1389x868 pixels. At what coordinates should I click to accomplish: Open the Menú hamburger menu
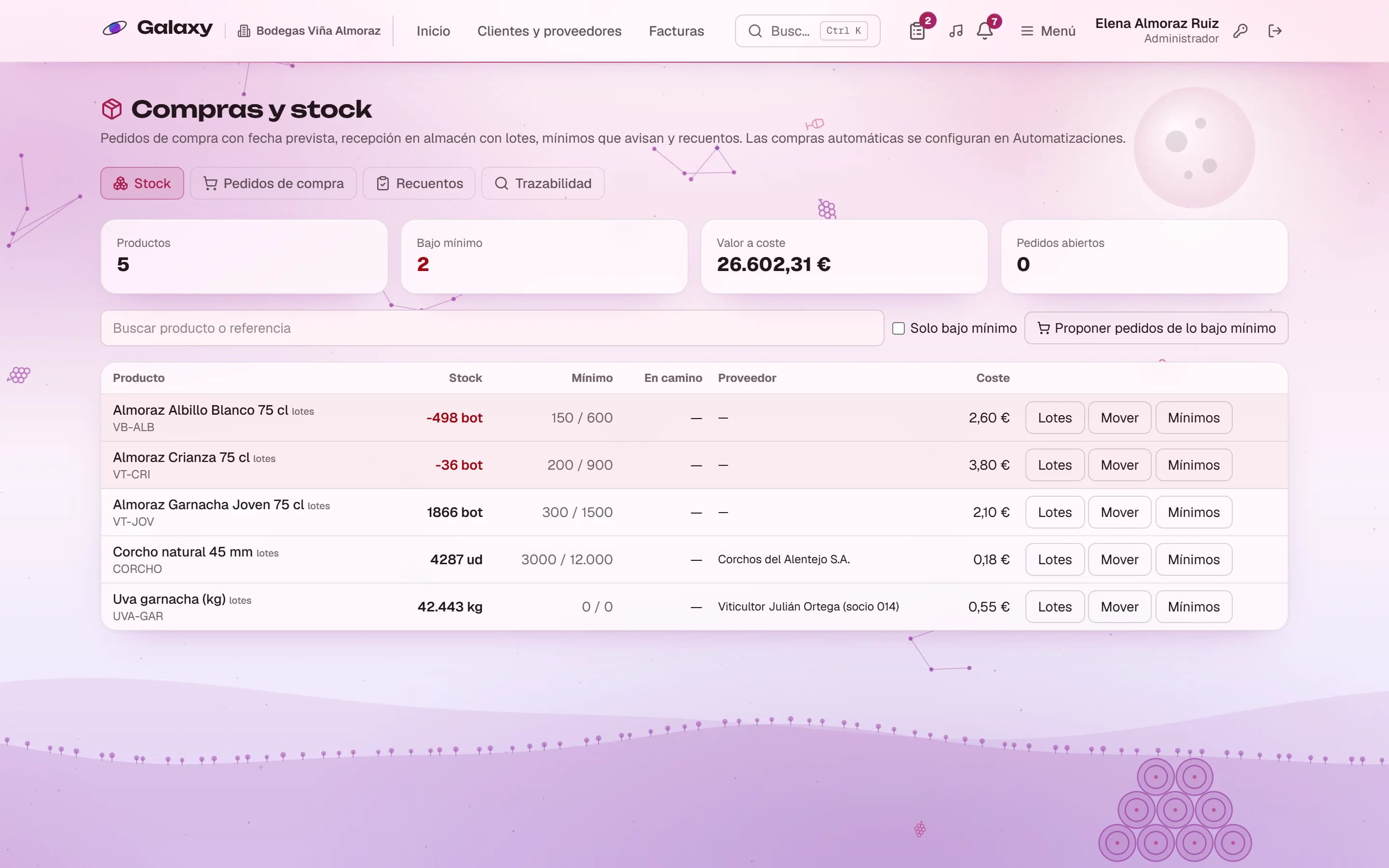pyautogui.click(x=1048, y=31)
